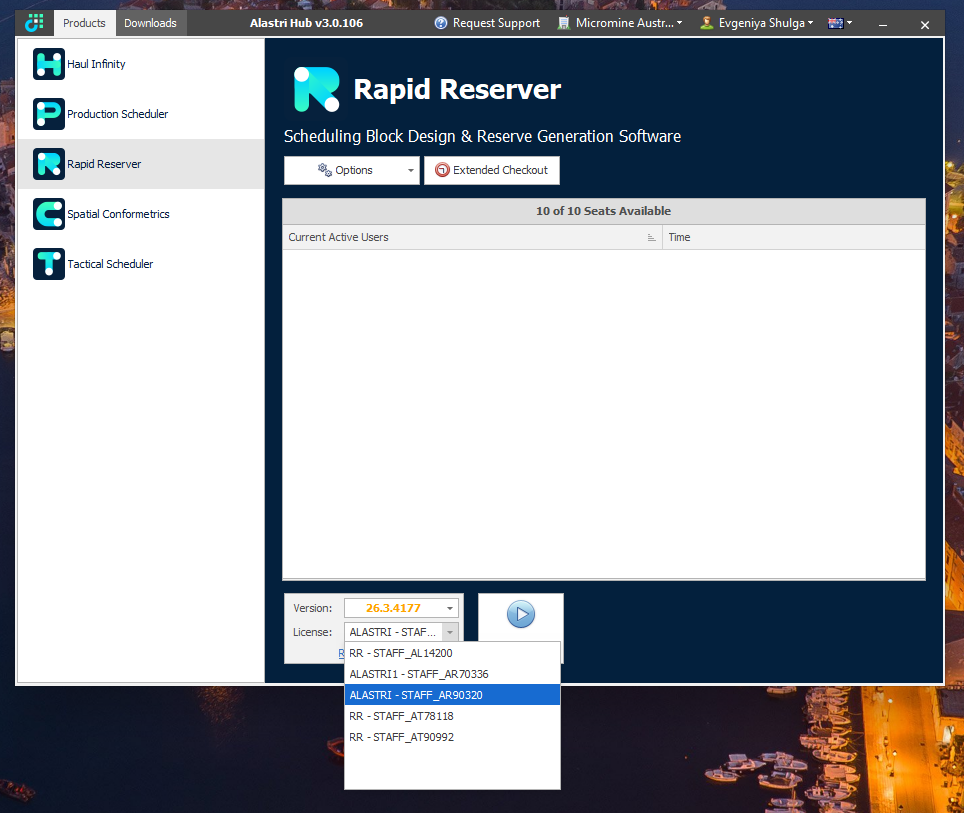Select the Rapid Reserver sidebar icon
Image resolution: width=964 pixels, height=813 pixels.
click(49, 164)
